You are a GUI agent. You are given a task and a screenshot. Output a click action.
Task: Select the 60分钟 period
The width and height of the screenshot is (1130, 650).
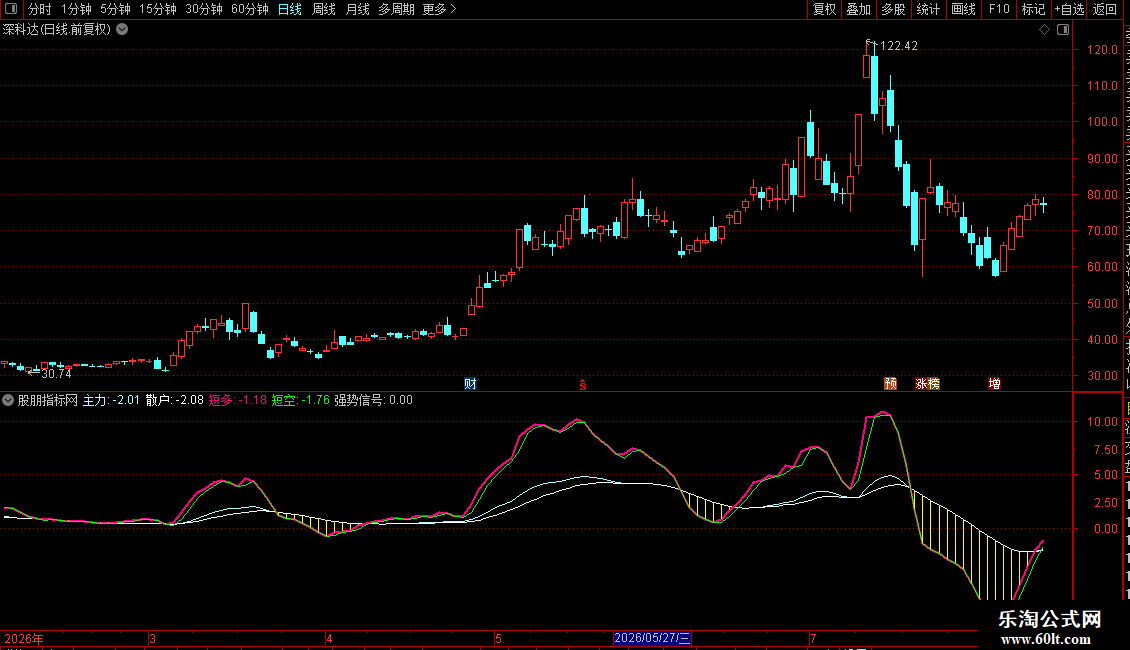coord(249,9)
